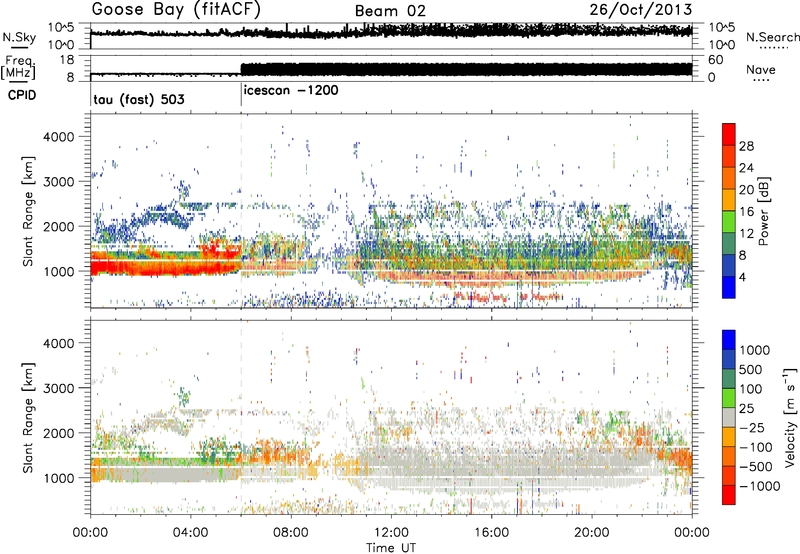Click the '500' tick on Velocity colorbar
This screenshot has height=554, width=800.
click(752, 369)
